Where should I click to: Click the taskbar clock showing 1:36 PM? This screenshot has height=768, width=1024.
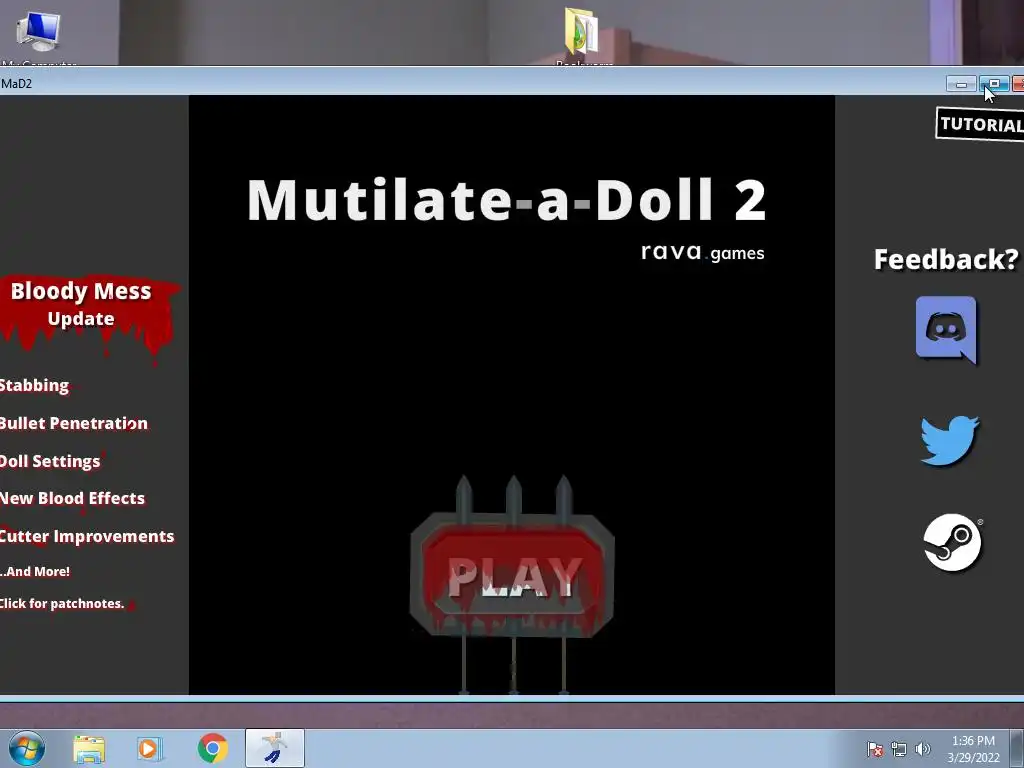[973, 749]
